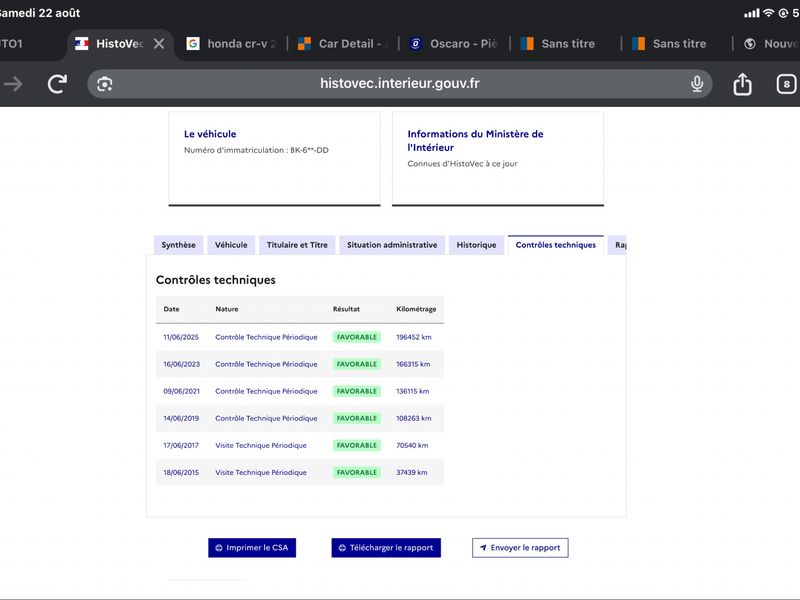Tap the Wi-Fi status icon
This screenshot has width=800, height=600.
(x=768, y=13)
